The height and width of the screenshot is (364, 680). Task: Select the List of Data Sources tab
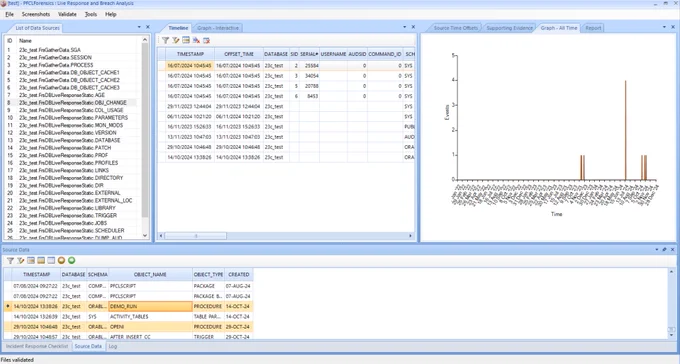[37, 28]
